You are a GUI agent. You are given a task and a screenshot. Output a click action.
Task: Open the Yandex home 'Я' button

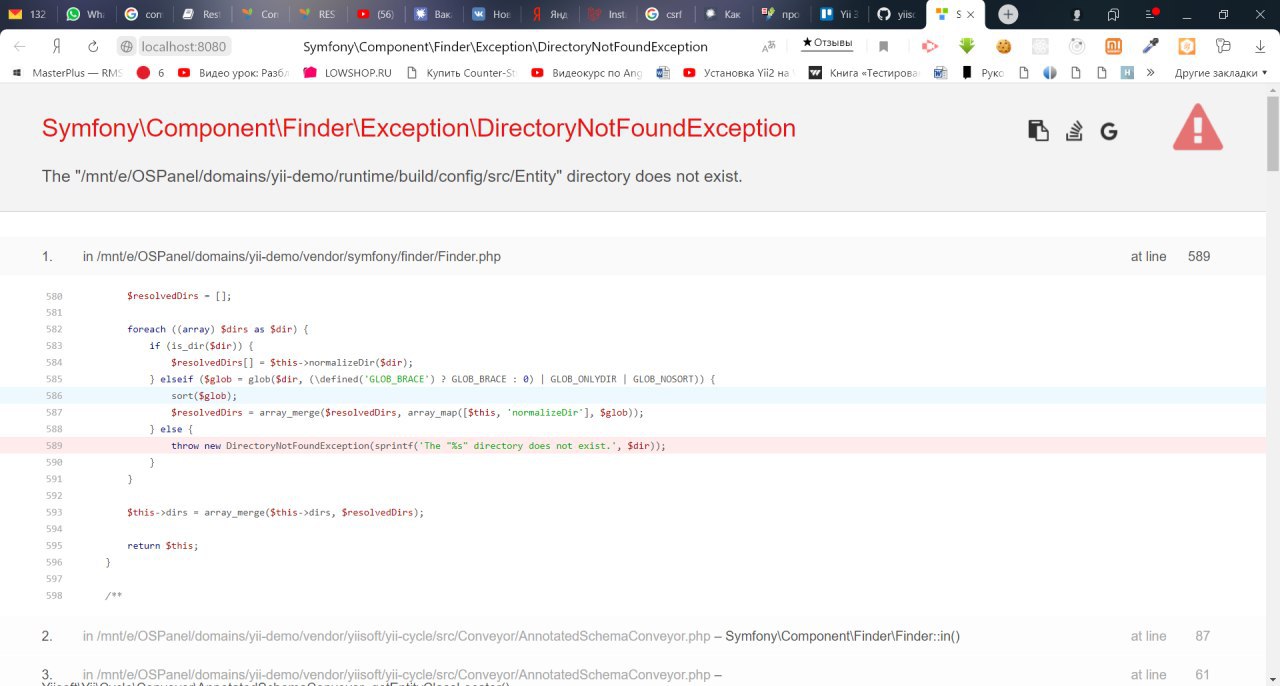[57, 46]
